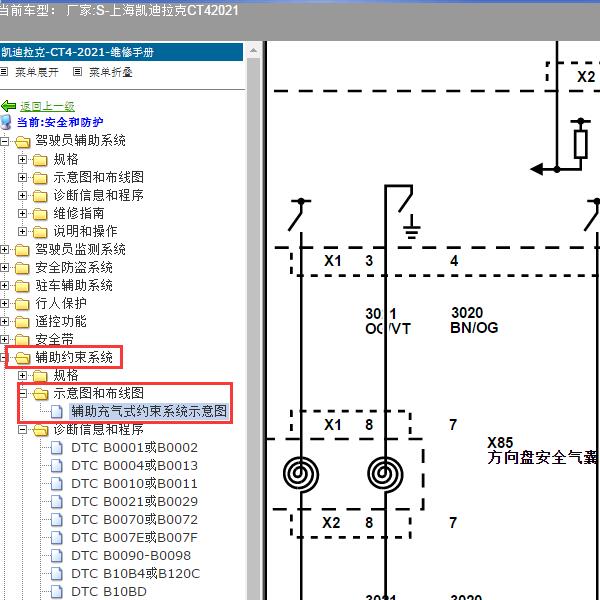Expand the 驾驶员监测系统 node
Viewport: 600px width, 600px height.
(x=4, y=249)
